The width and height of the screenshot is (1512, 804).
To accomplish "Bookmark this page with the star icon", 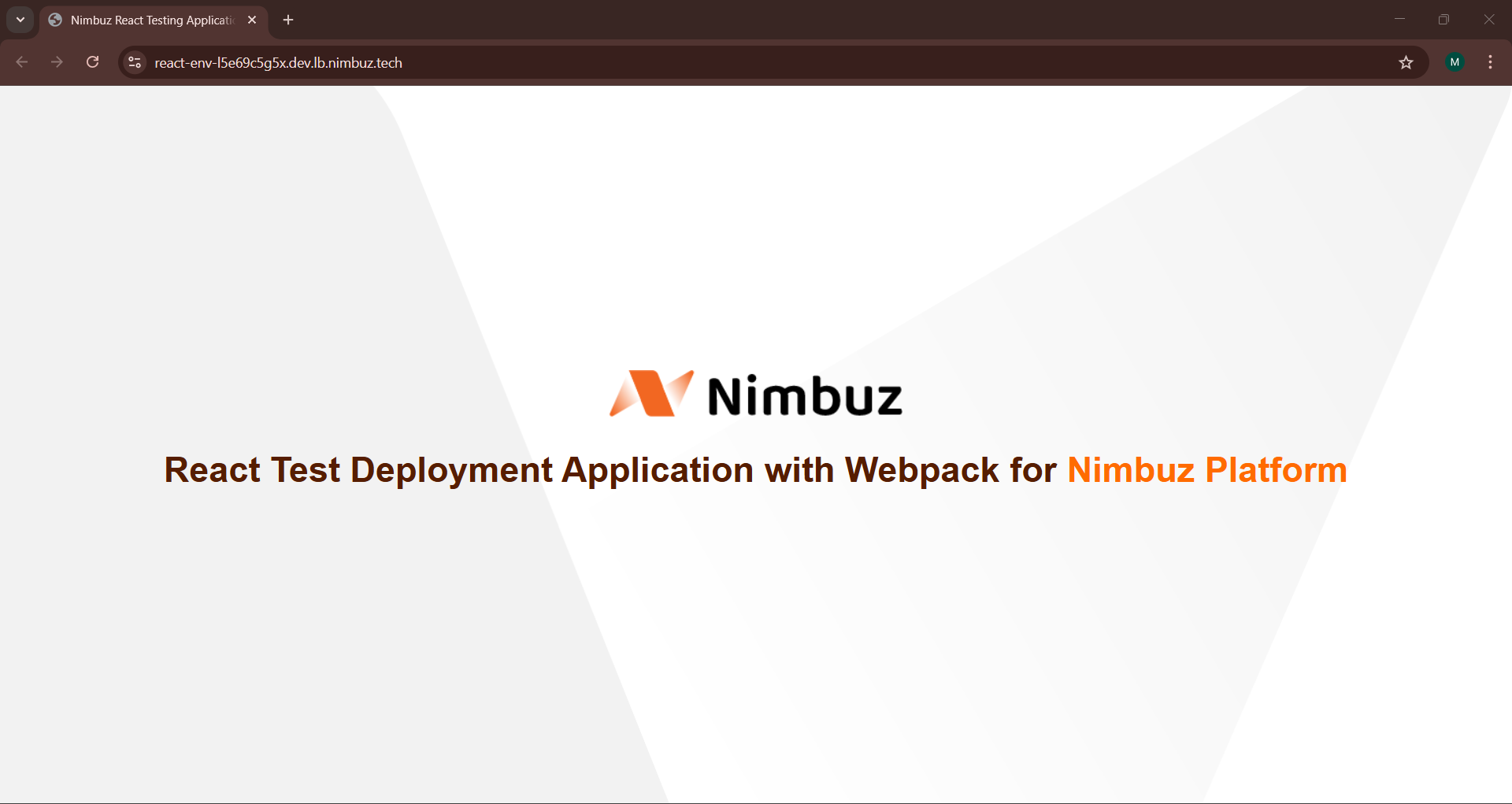I will point(1406,62).
